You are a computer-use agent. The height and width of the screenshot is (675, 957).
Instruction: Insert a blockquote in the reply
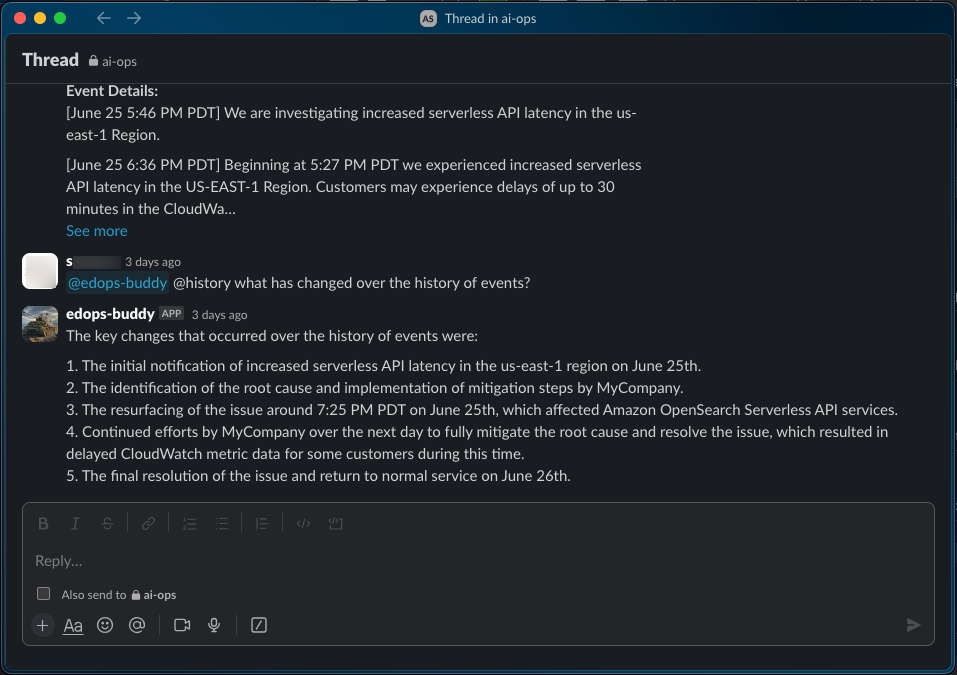262,524
